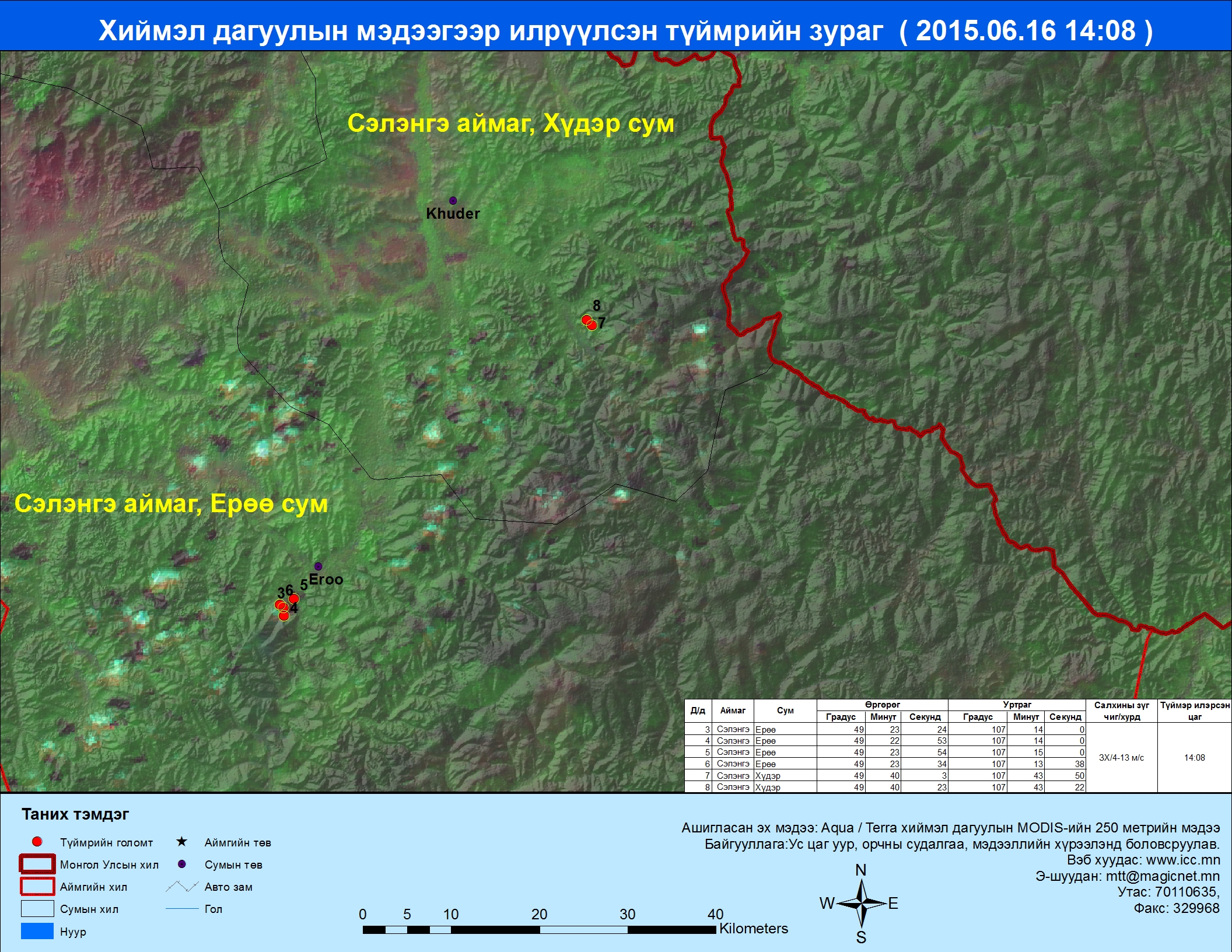Click the zigzag road legend symbol
This screenshot has height=952, width=1232.
[181, 887]
